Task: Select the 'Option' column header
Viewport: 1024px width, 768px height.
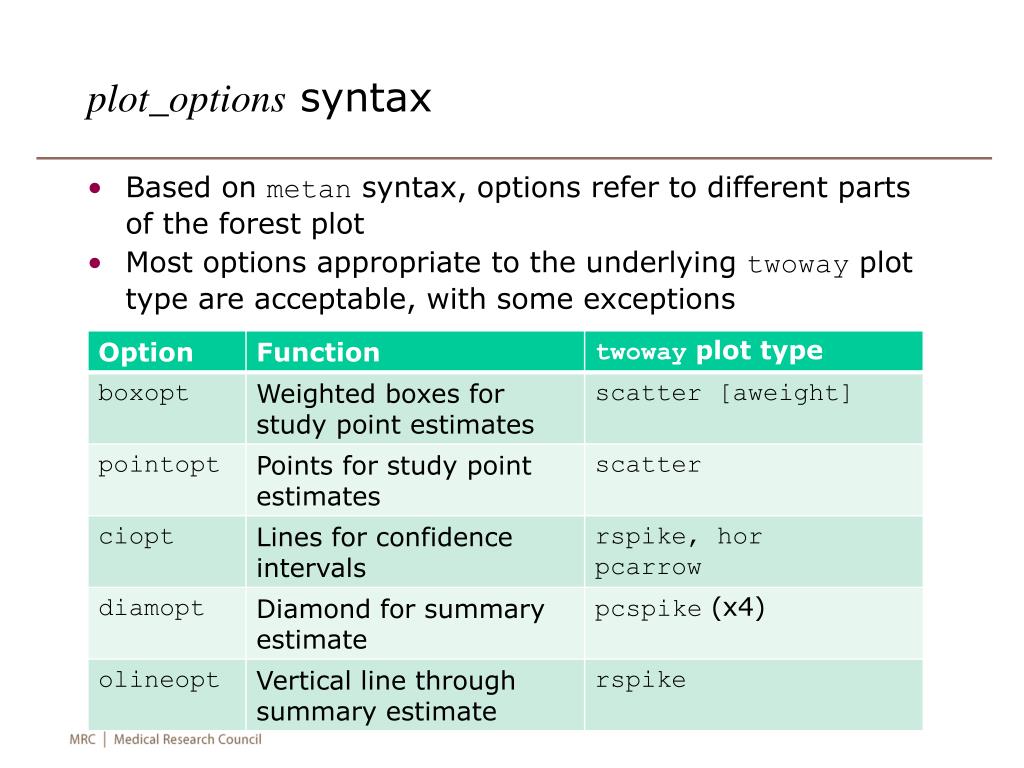Action: click(167, 351)
